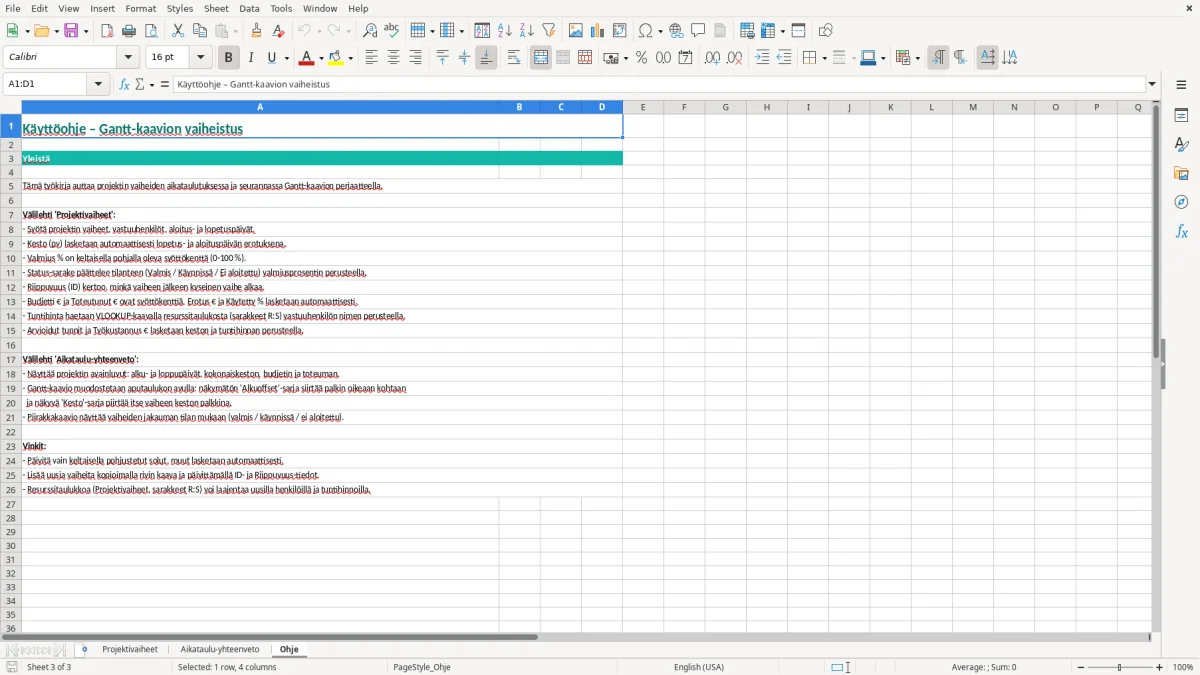1200x675 pixels.
Task: Open the Sheet menu
Action: point(216,8)
